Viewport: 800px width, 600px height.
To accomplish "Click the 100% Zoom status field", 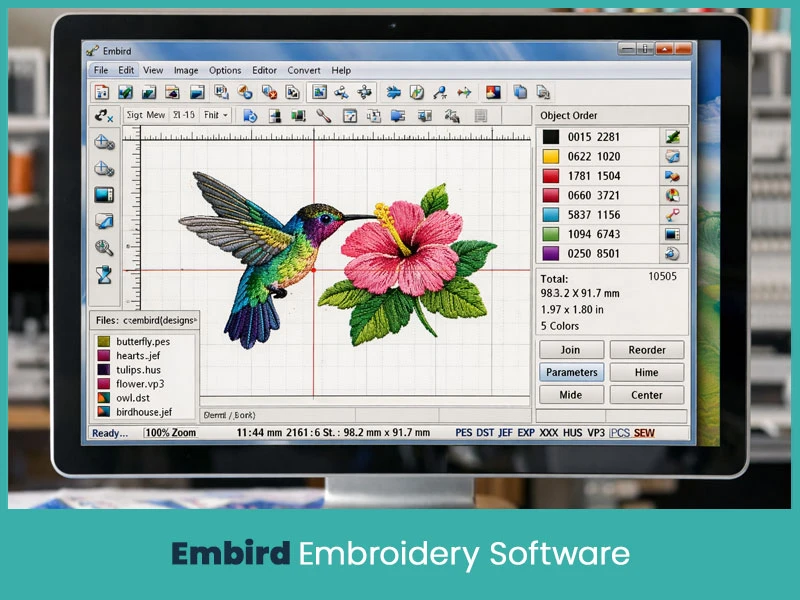I will click(x=170, y=433).
